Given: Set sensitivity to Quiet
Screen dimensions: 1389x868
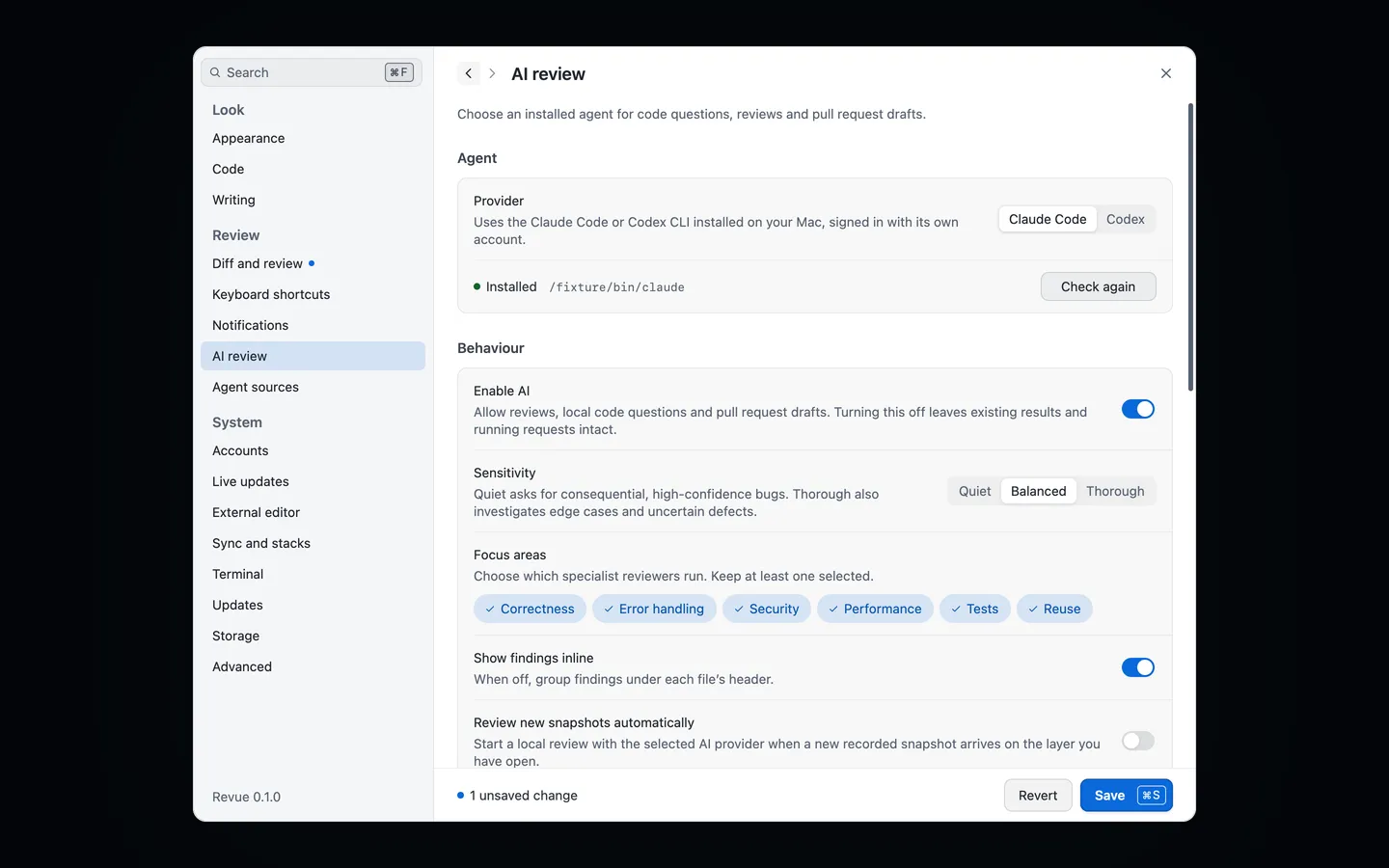Looking at the screenshot, I should point(974,491).
